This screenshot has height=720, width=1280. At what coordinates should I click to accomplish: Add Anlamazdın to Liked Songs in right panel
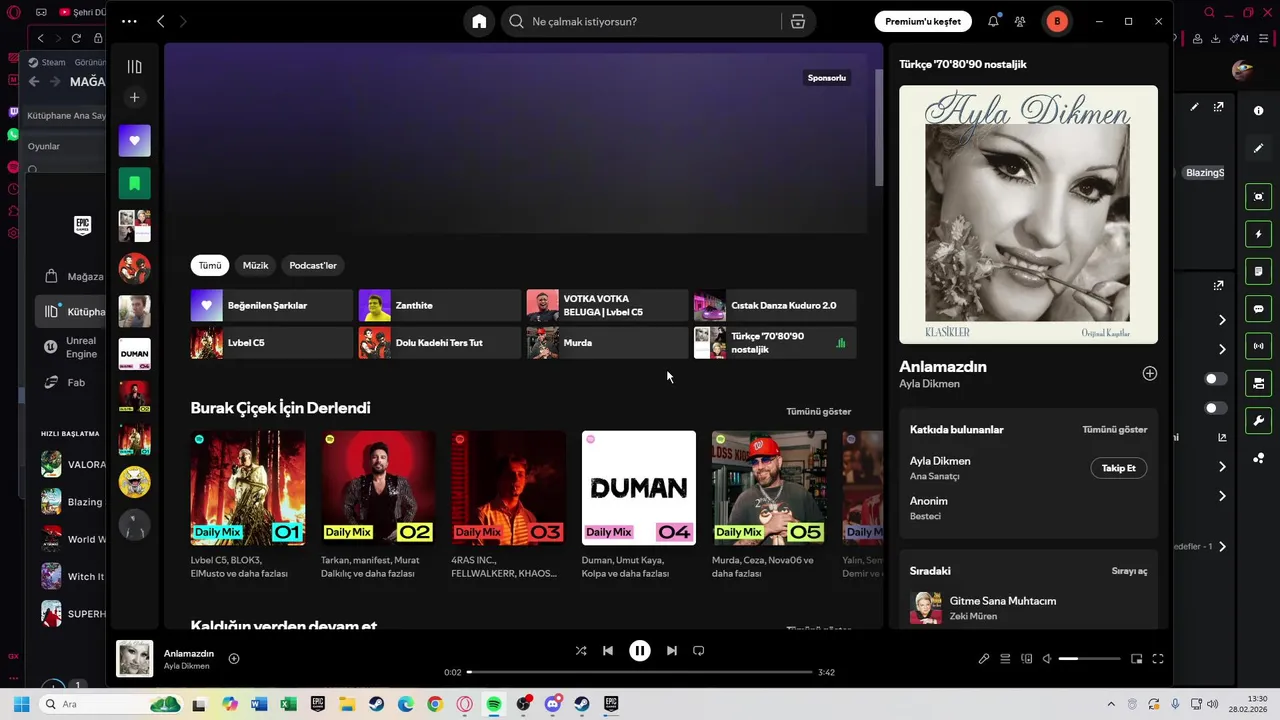(x=1149, y=373)
